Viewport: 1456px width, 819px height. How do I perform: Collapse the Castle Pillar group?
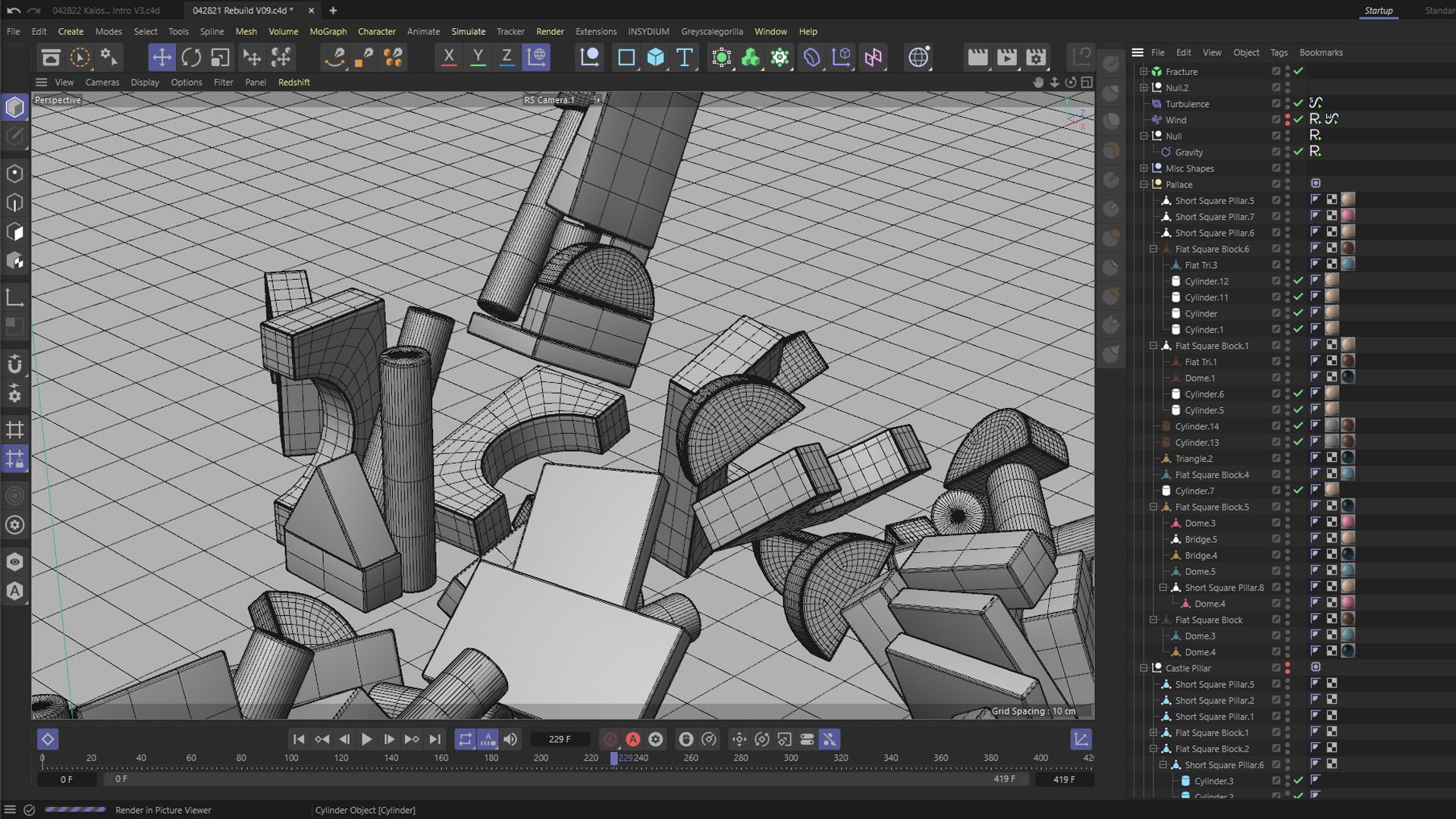[x=1144, y=668]
